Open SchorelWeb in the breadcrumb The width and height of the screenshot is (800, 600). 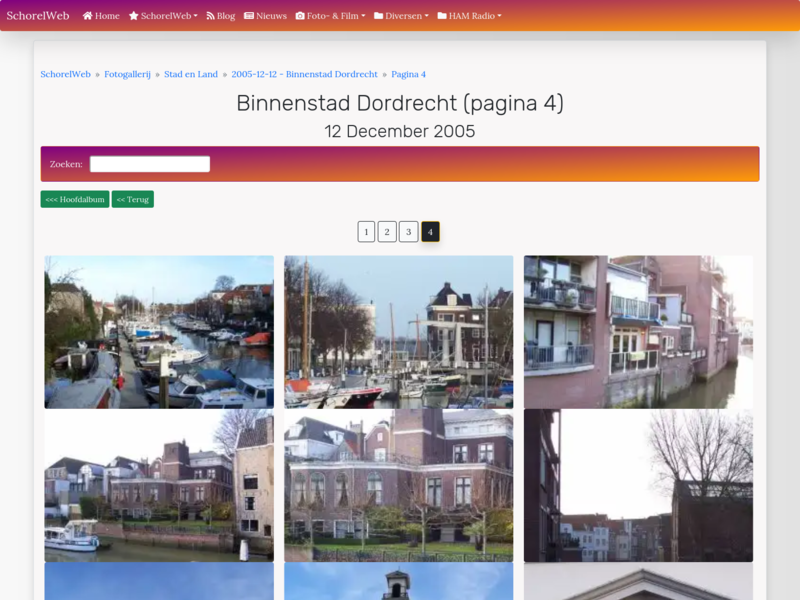65,74
